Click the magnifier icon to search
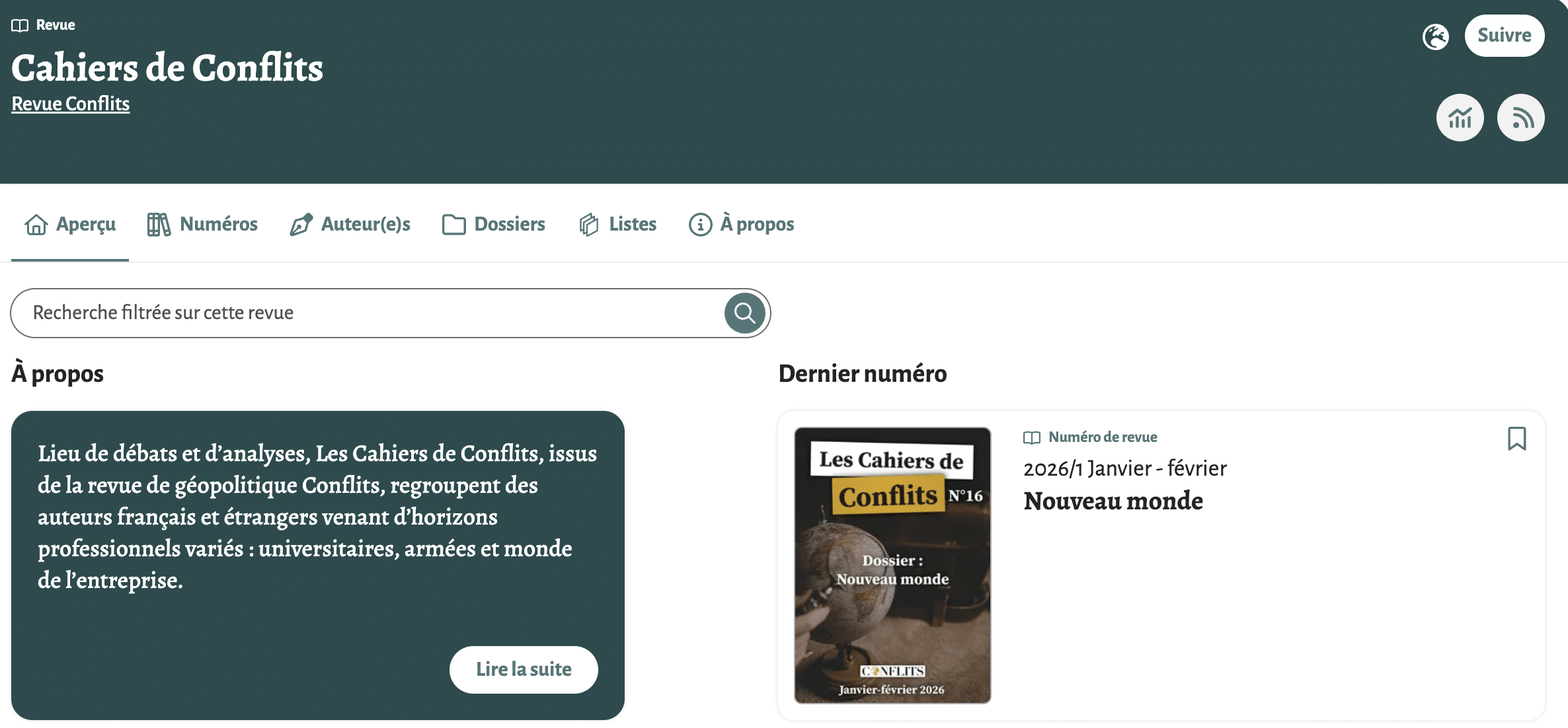Image resolution: width=1568 pixels, height=728 pixels. 744,312
